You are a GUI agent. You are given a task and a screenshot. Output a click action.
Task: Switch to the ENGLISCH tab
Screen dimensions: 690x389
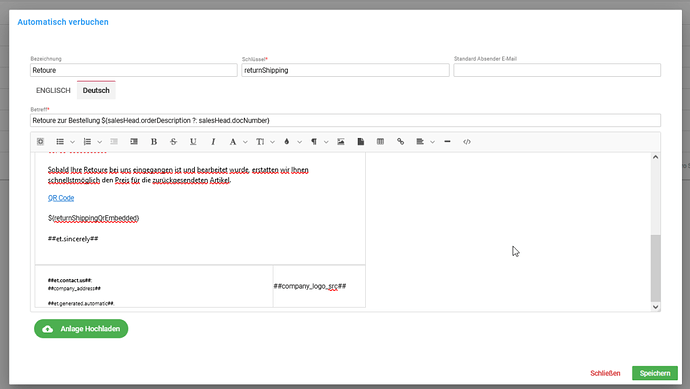[x=53, y=90]
